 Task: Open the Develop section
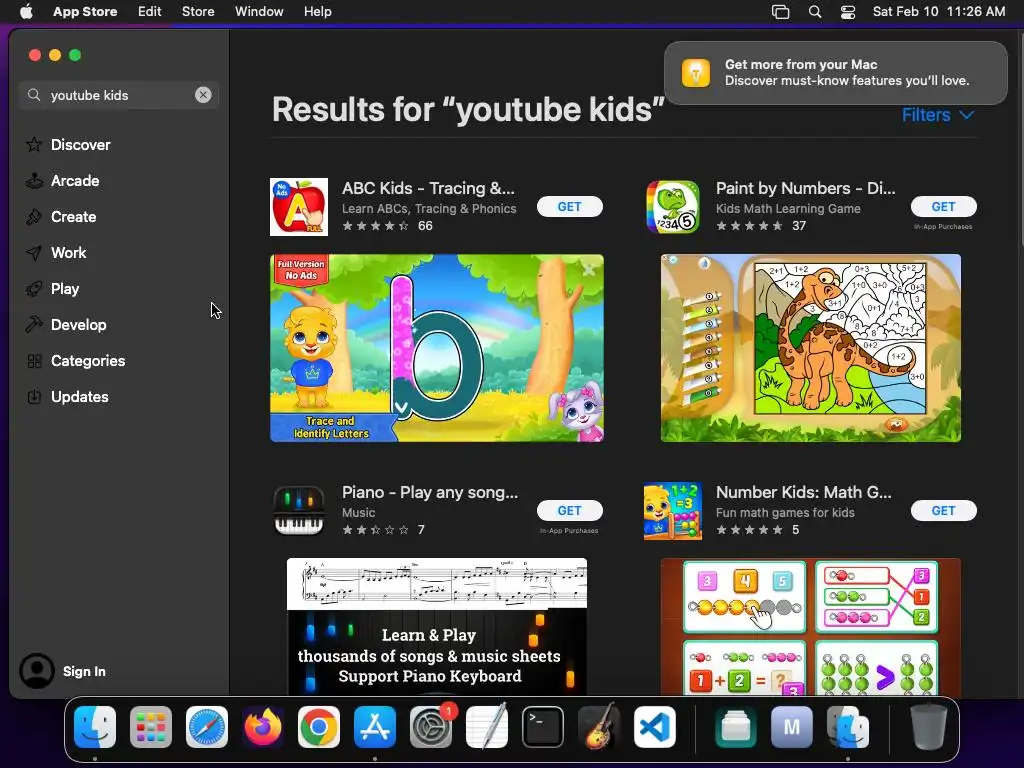[x=66, y=325]
